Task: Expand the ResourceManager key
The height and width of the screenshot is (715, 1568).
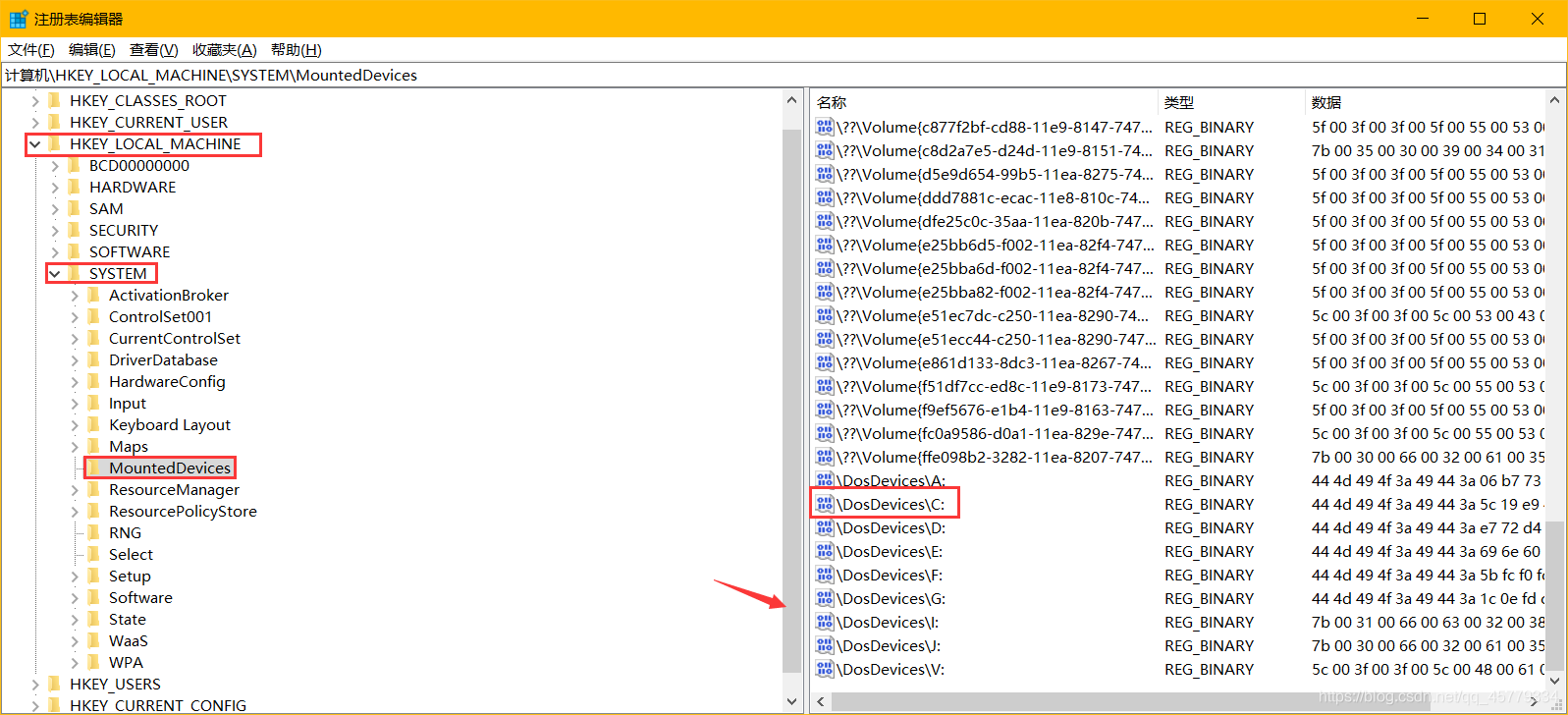Action: (75, 489)
